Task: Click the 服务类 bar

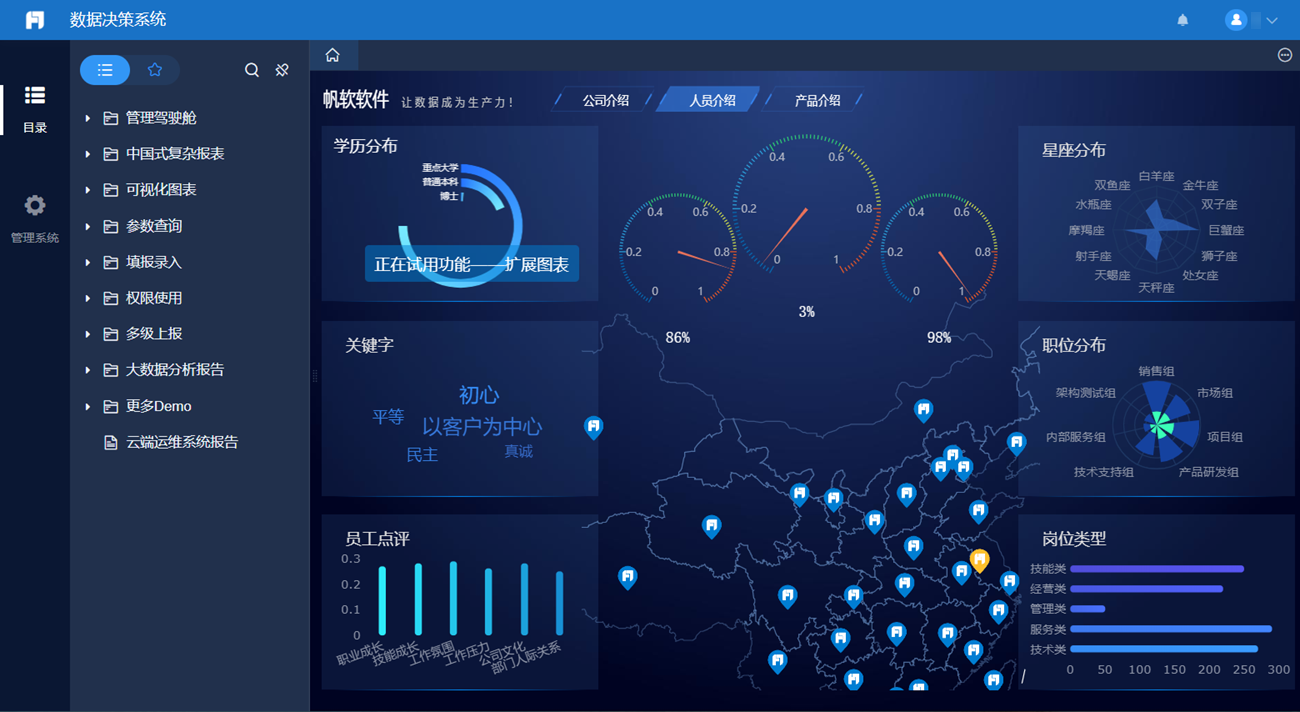Action: tap(1171, 629)
